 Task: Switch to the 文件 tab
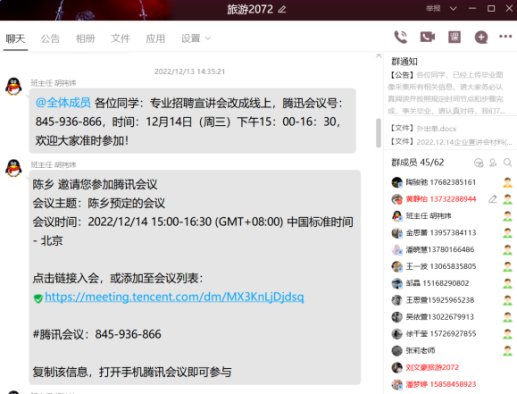(x=120, y=39)
